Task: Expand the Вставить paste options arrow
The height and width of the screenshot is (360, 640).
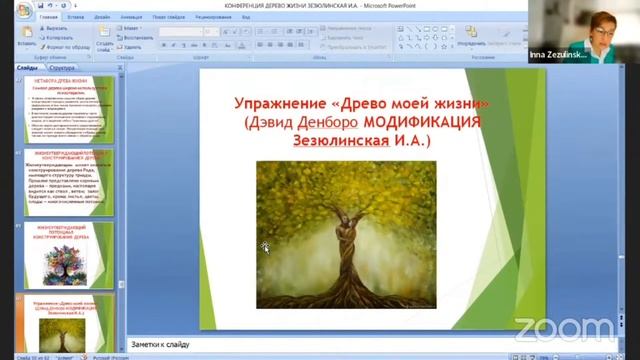Action: coord(27,48)
